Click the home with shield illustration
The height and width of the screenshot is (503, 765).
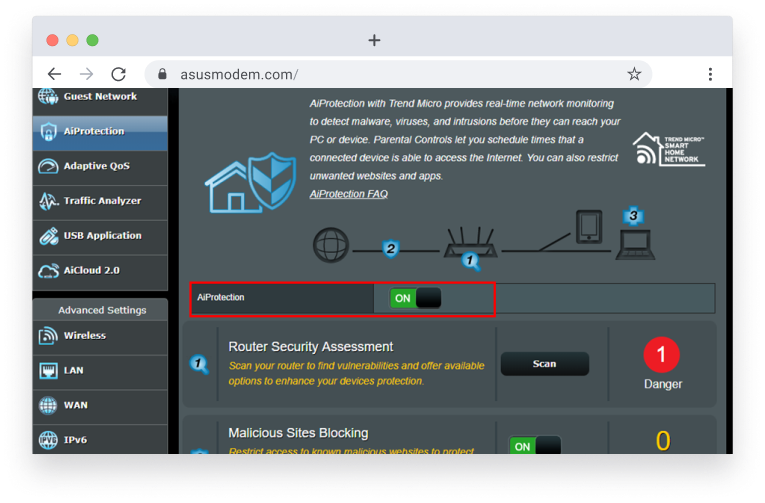tap(250, 183)
